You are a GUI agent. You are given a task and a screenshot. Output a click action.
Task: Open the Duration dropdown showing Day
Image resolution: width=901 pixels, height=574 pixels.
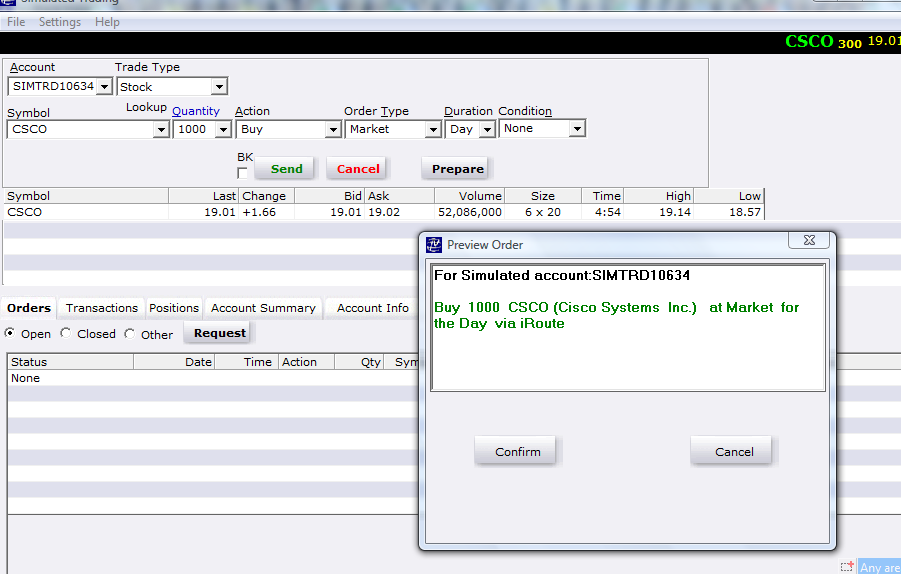(x=487, y=129)
